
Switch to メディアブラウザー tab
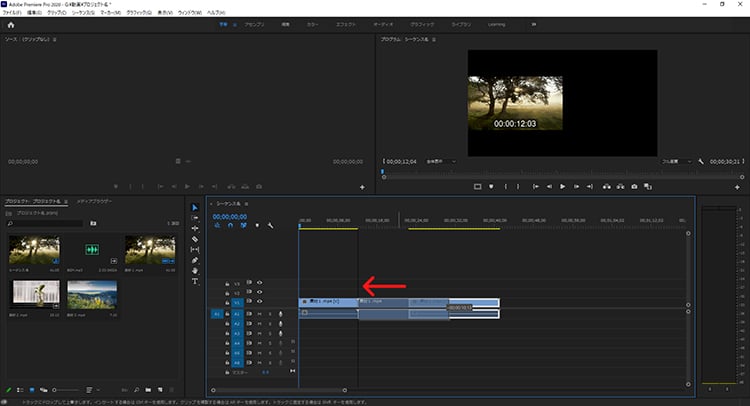94,201
